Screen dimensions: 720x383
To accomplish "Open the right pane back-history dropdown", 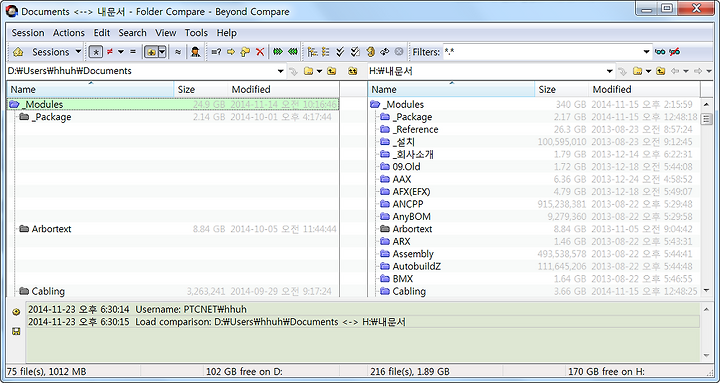I will coord(686,71).
